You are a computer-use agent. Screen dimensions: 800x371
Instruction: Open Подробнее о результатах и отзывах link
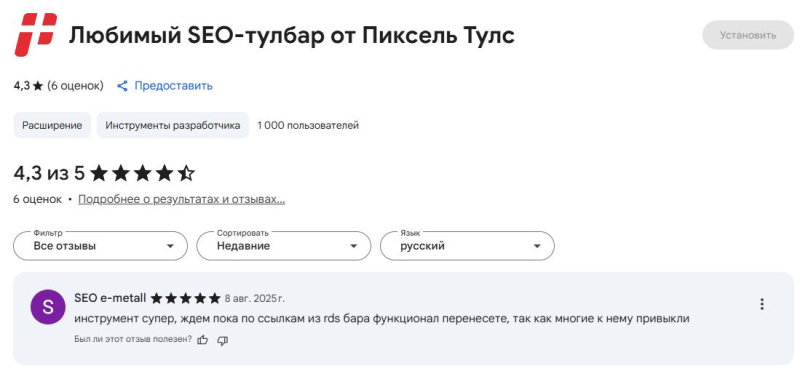tap(182, 199)
